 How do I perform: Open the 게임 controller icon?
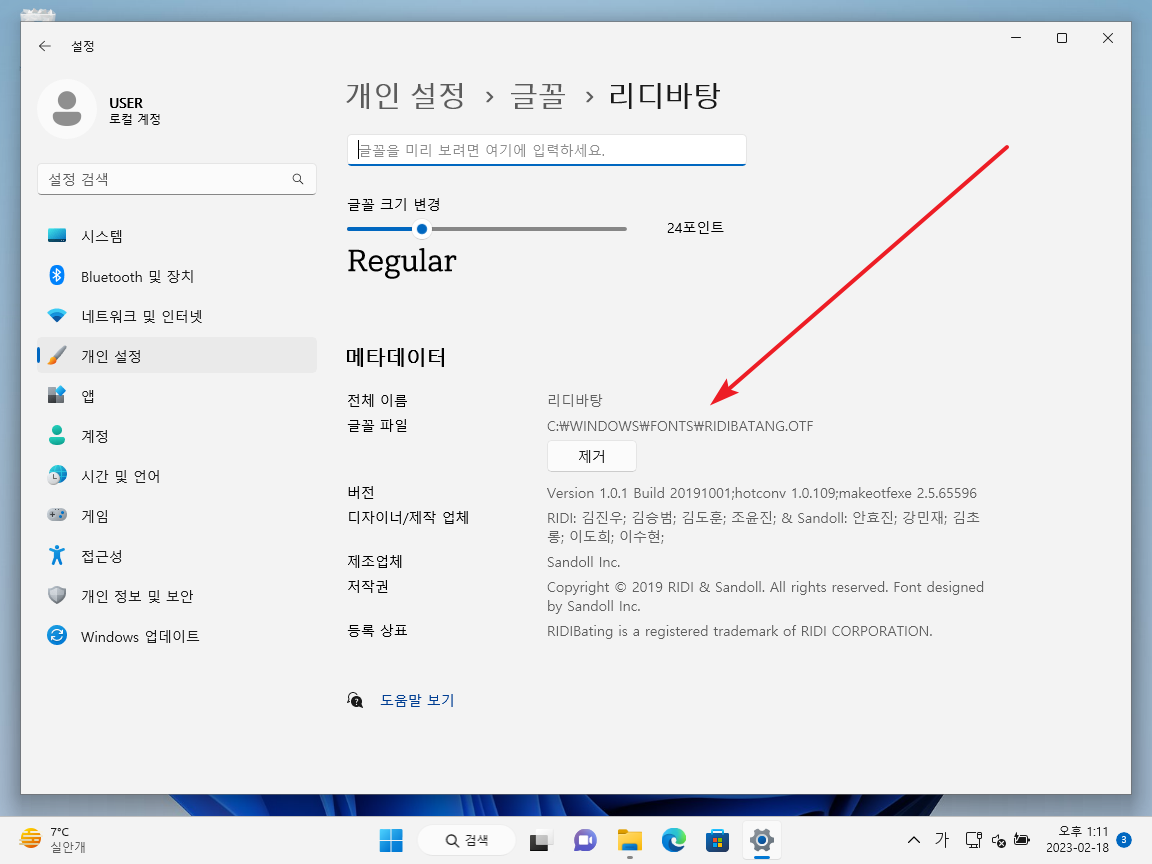pyautogui.click(x=57, y=515)
